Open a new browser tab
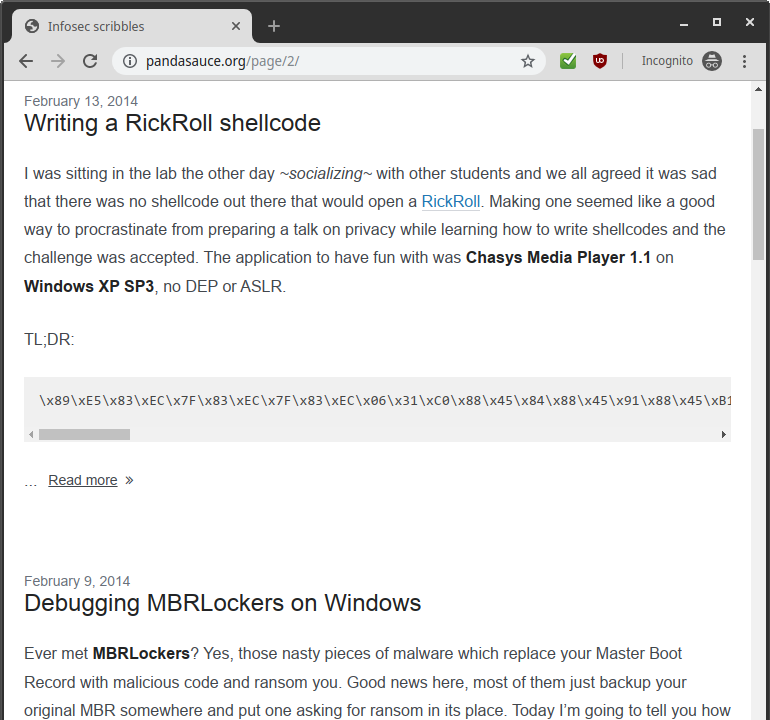 tap(274, 26)
